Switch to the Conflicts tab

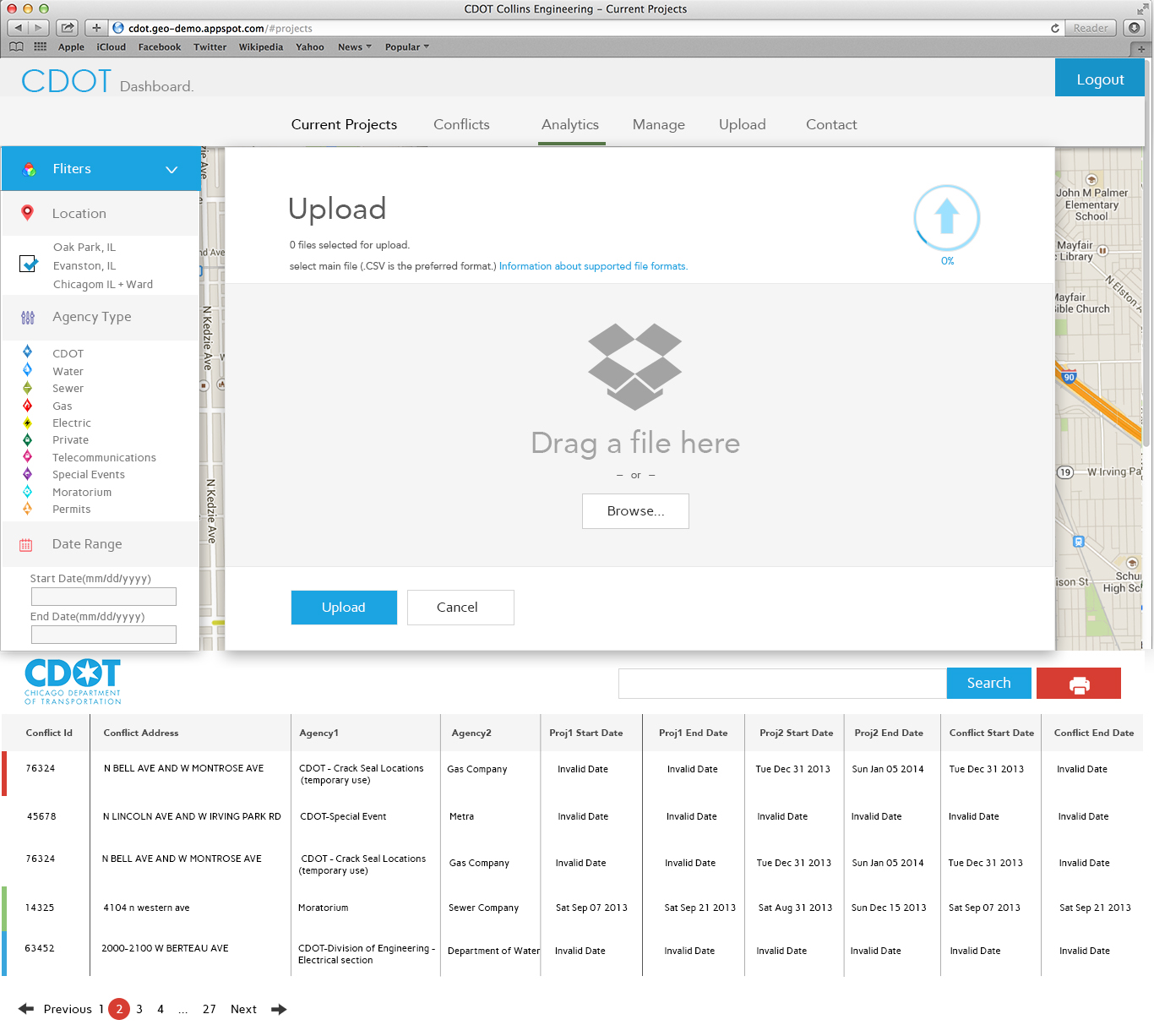tap(461, 124)
